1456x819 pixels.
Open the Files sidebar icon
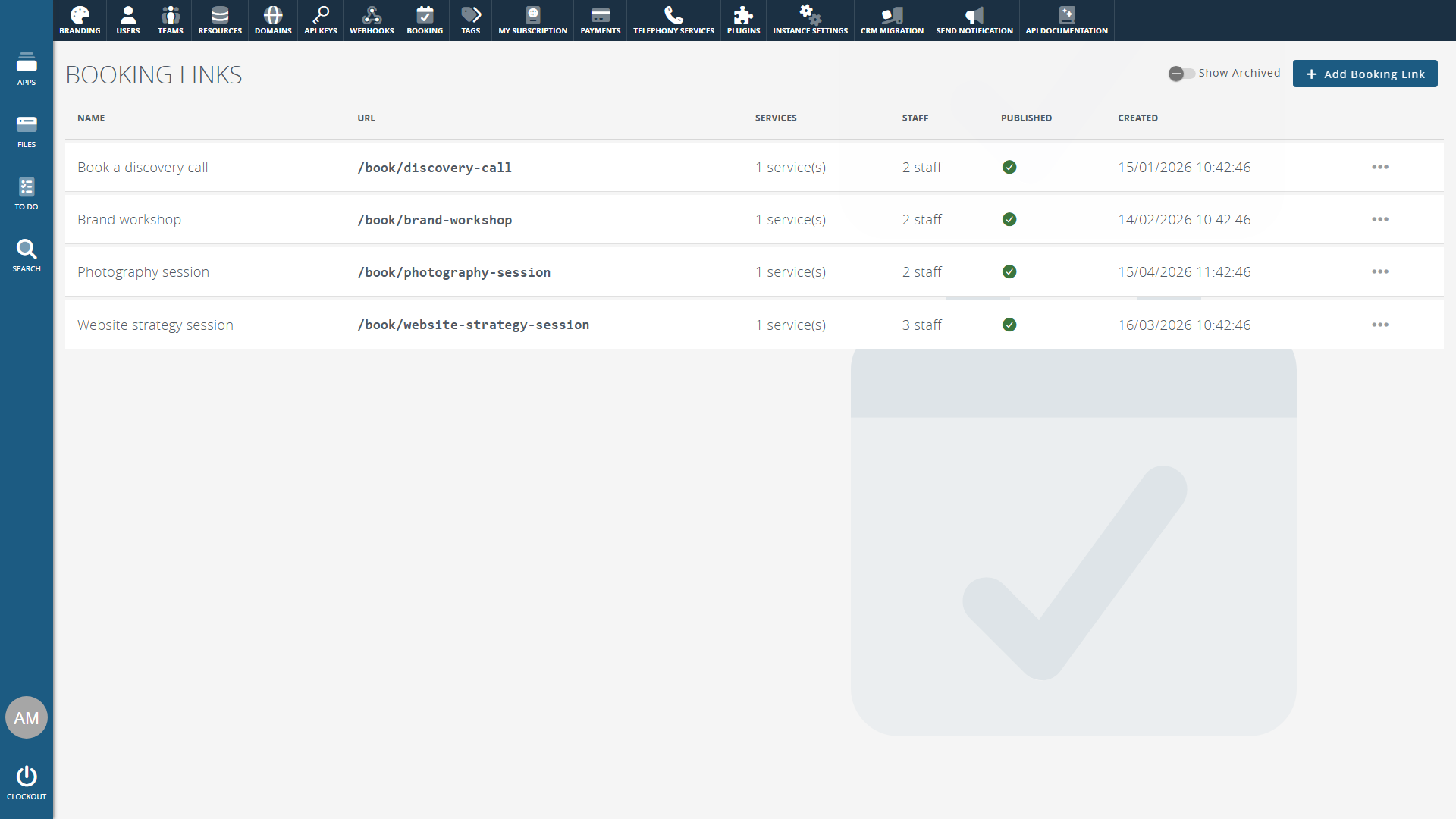[x=27, y=131]
